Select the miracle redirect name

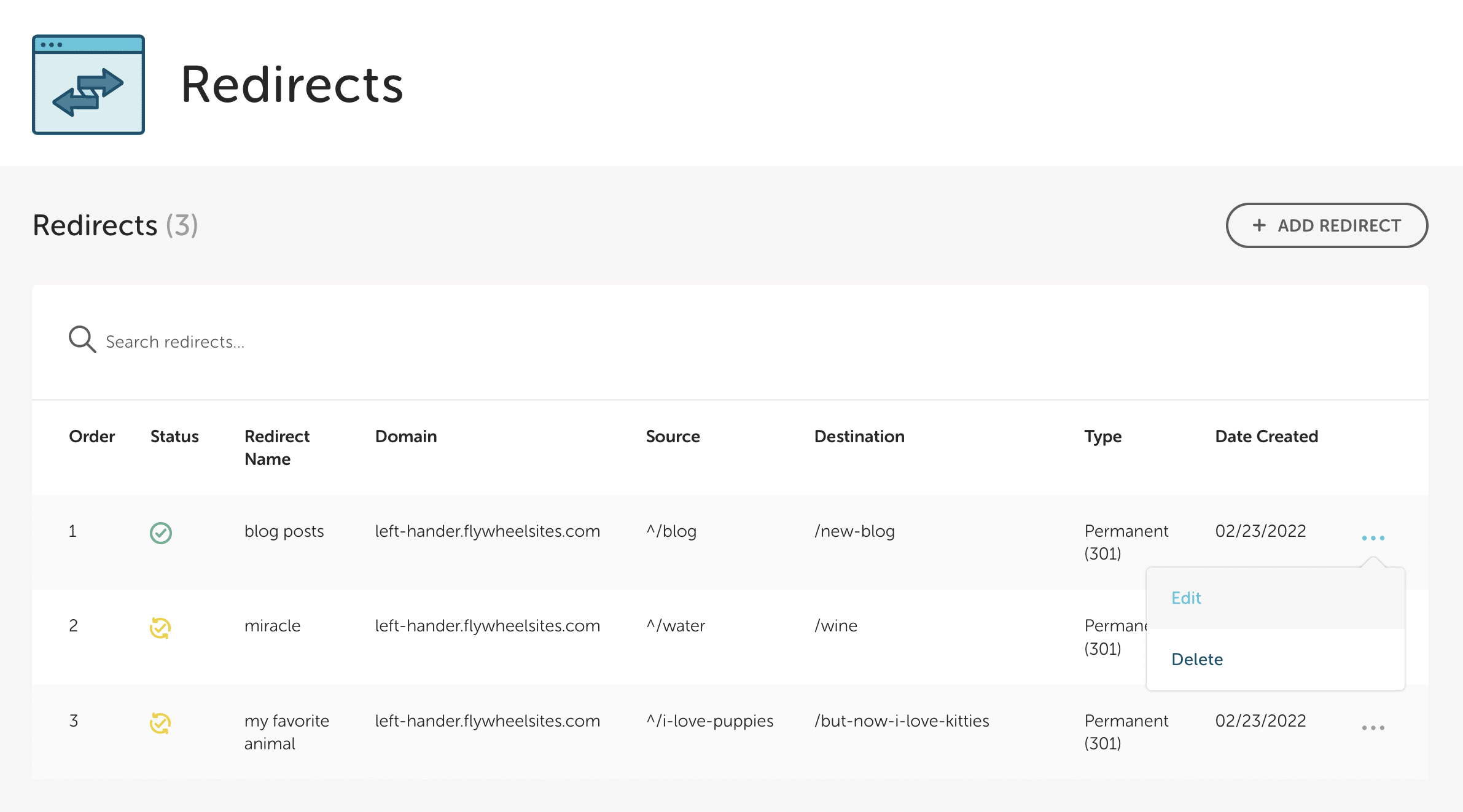[x=272, y=626]
